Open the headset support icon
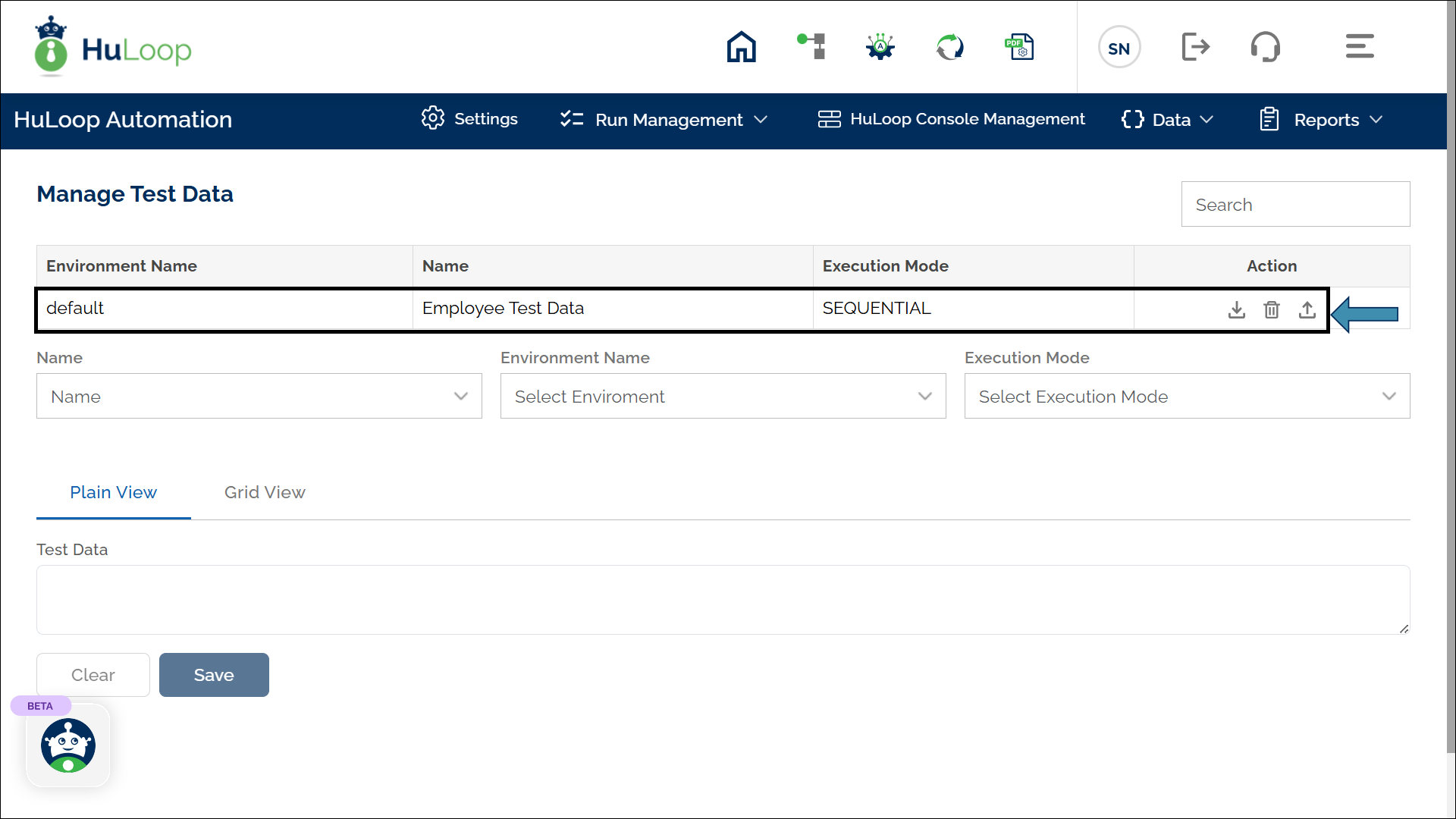 point(1265,47)
